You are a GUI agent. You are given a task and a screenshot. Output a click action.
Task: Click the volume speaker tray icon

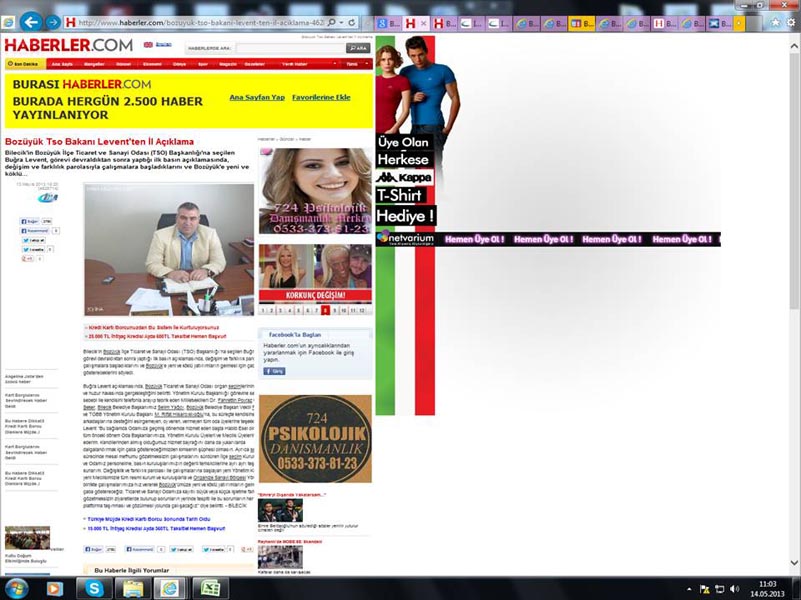coord(736,589)
